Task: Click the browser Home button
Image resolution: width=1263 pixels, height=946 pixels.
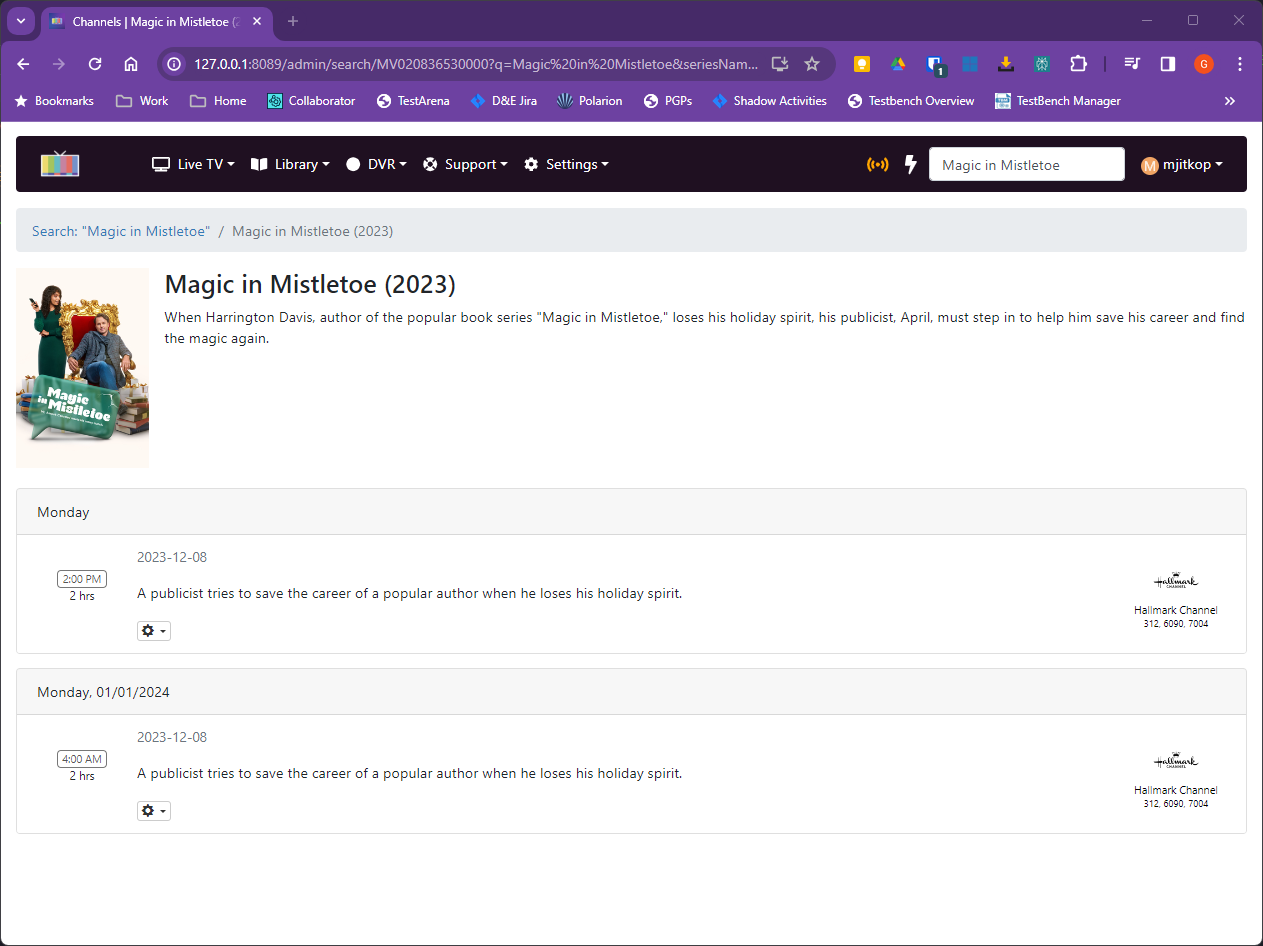Action: click(131, 64)
